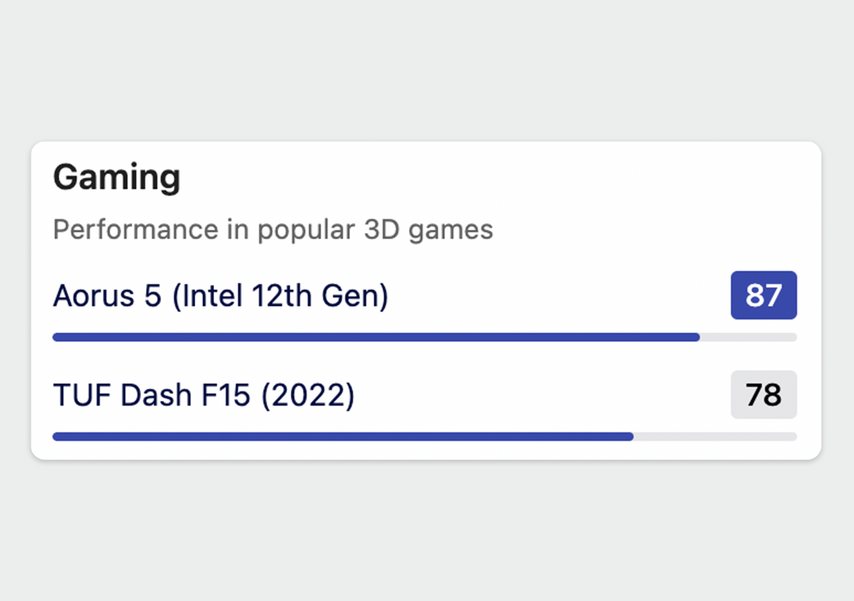
Task: Click the blue 87 score badge
Action: coord(764,295)
